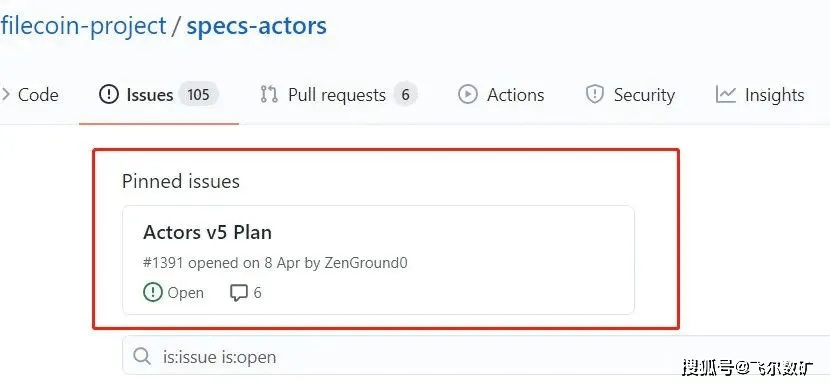830x385 pixels.
Task: Open the Actions tab
Action: [501, 95]
